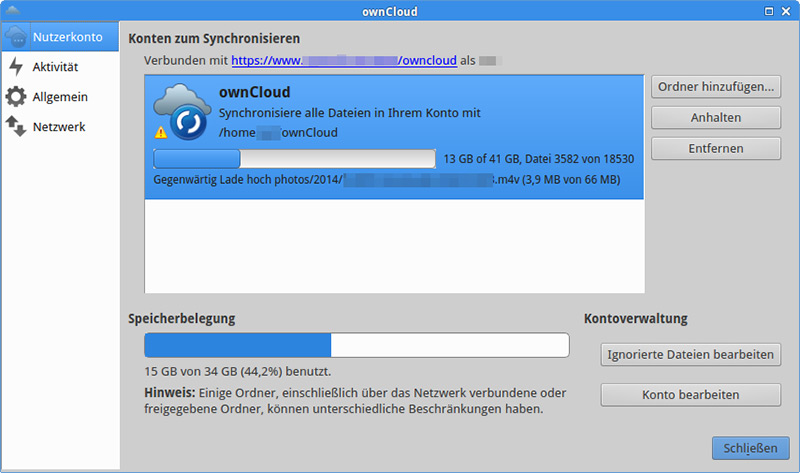Open the Netzwerk arrows icon
The height and width of the screenshot is (473, 800).
click(16, 126)
